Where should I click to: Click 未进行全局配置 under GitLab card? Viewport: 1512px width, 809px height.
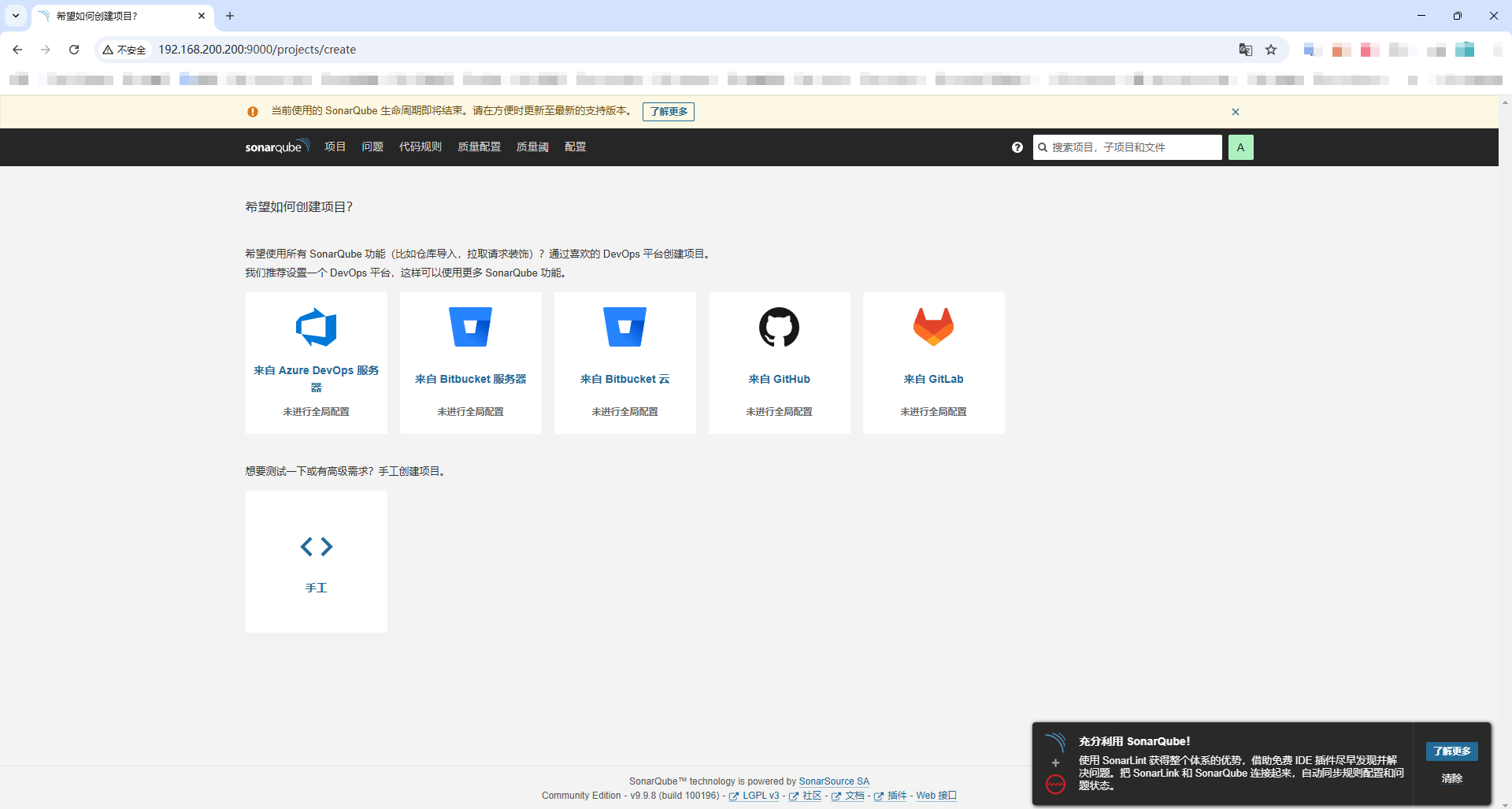tap(934, 412)
